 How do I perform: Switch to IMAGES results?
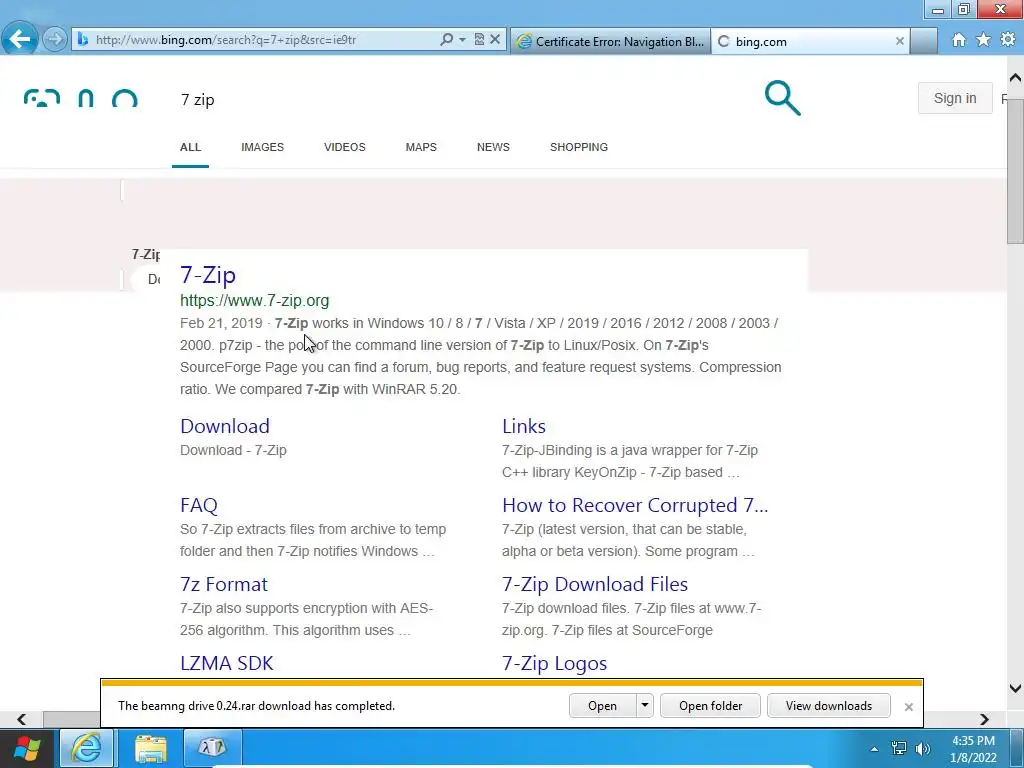[262, 147]
